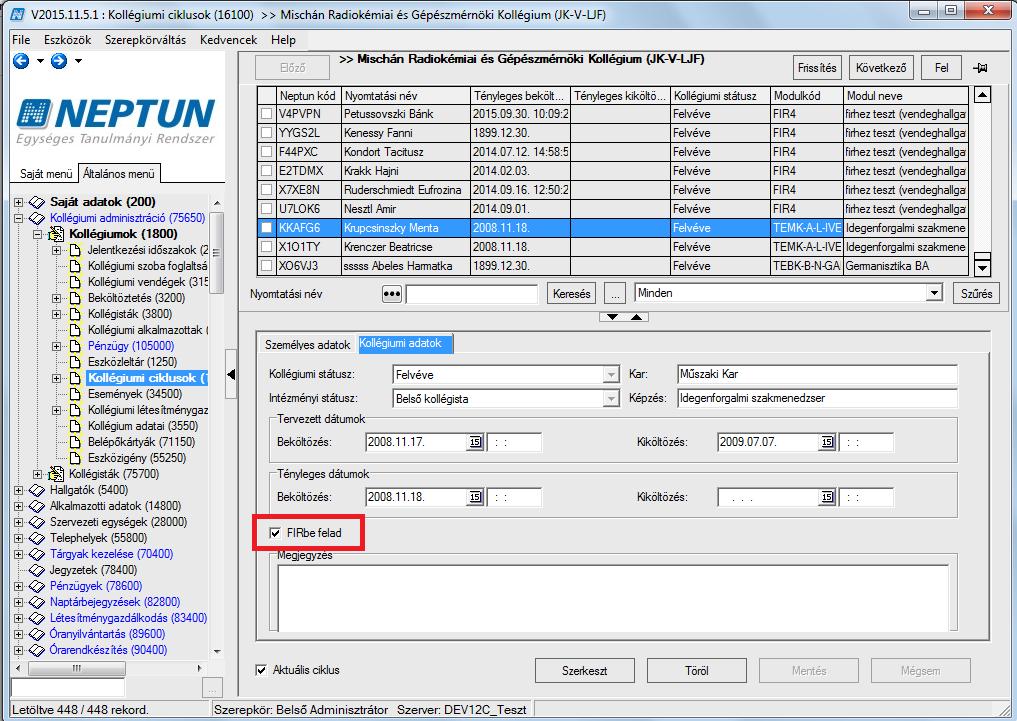Check the row checkbox for XO6VJ3
The height and width of the screenshot is (721, 1017).
(267, 266)
